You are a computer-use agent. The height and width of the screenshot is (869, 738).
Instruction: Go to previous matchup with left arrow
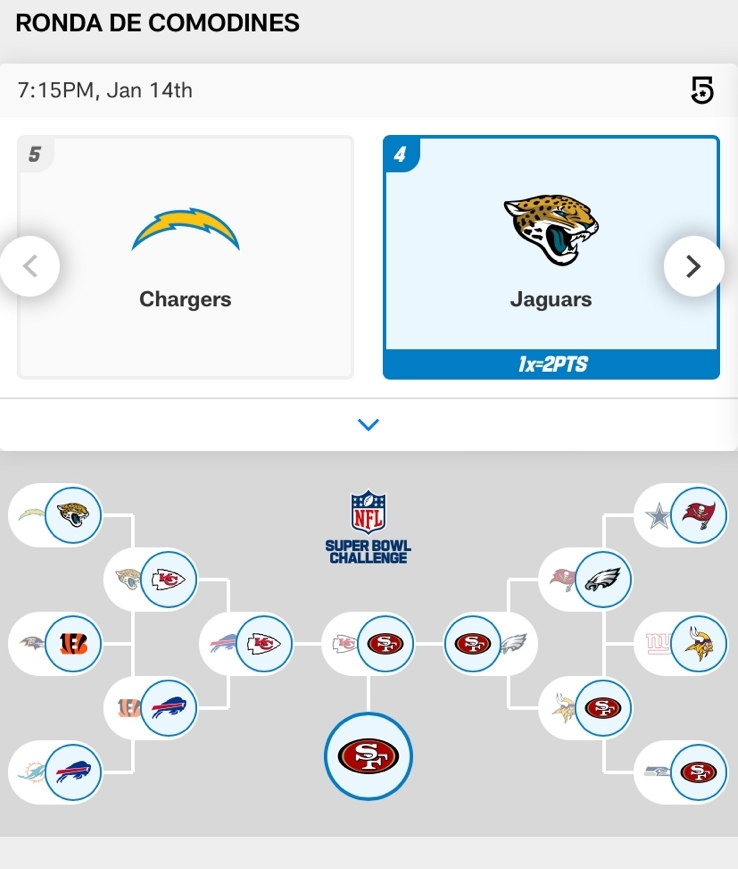click(30, 266)
